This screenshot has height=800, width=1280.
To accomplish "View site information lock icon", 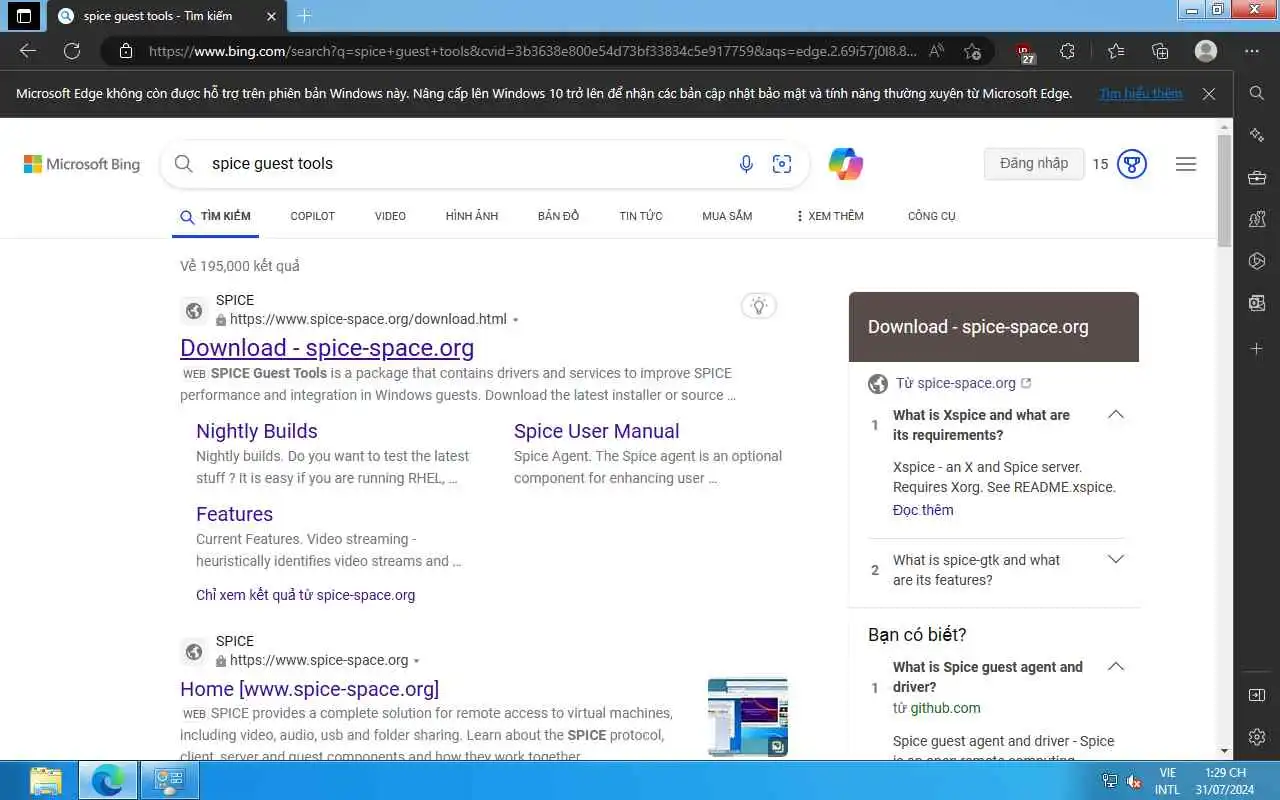I will tap(125, 51).
